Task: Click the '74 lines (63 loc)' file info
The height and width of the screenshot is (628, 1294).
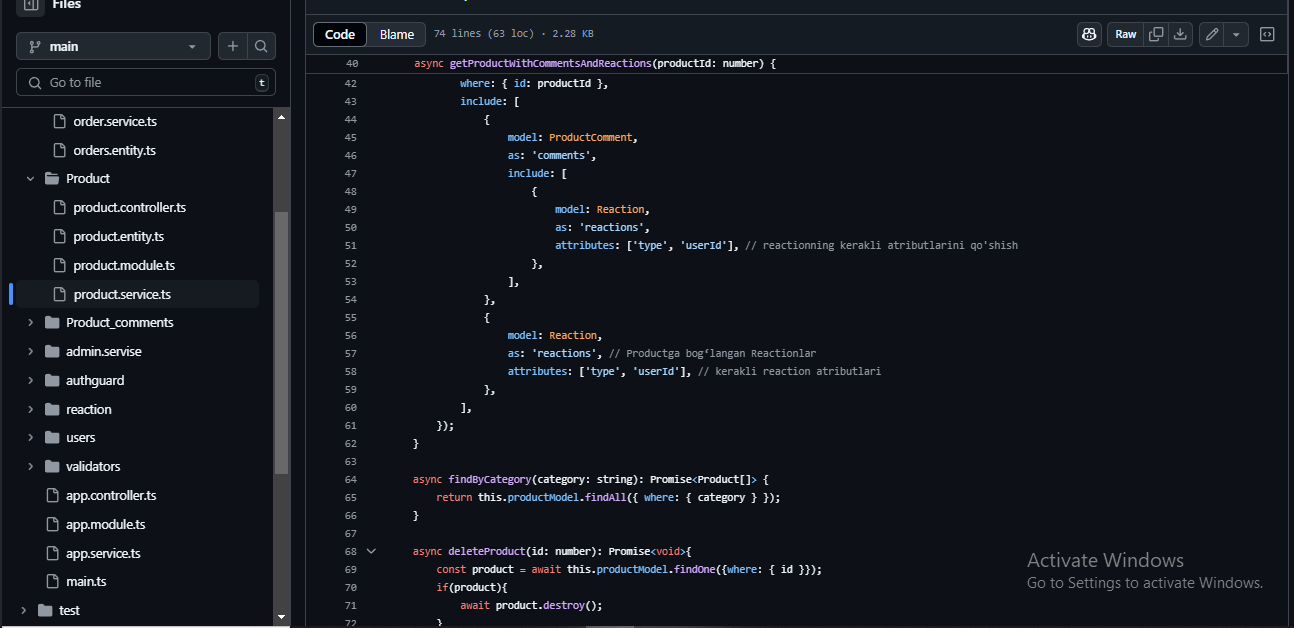Action: 482,34
